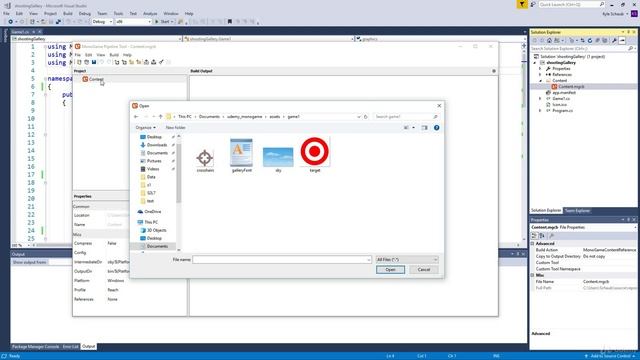Viewport: 640px width, 360px height.
Task: Expand the References node in Solution Explorer
Action: click(540, 75)
